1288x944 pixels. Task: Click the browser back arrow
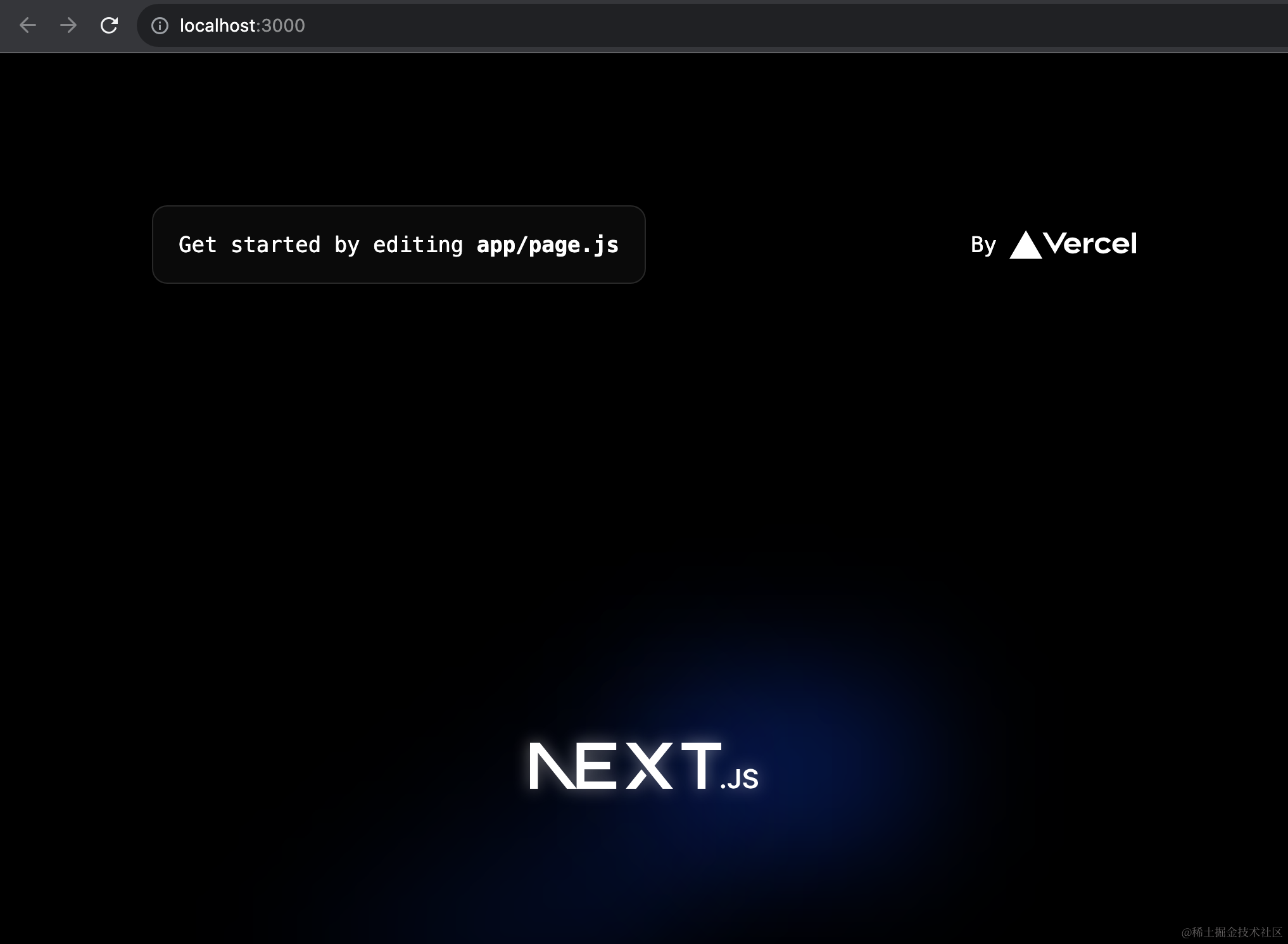tap(28, 25)
